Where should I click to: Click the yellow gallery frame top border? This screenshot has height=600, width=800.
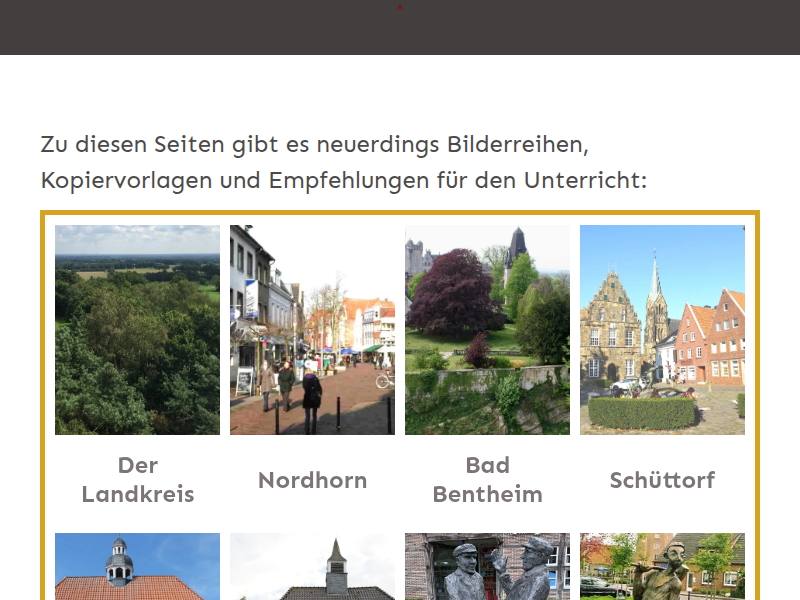point(400,213)
